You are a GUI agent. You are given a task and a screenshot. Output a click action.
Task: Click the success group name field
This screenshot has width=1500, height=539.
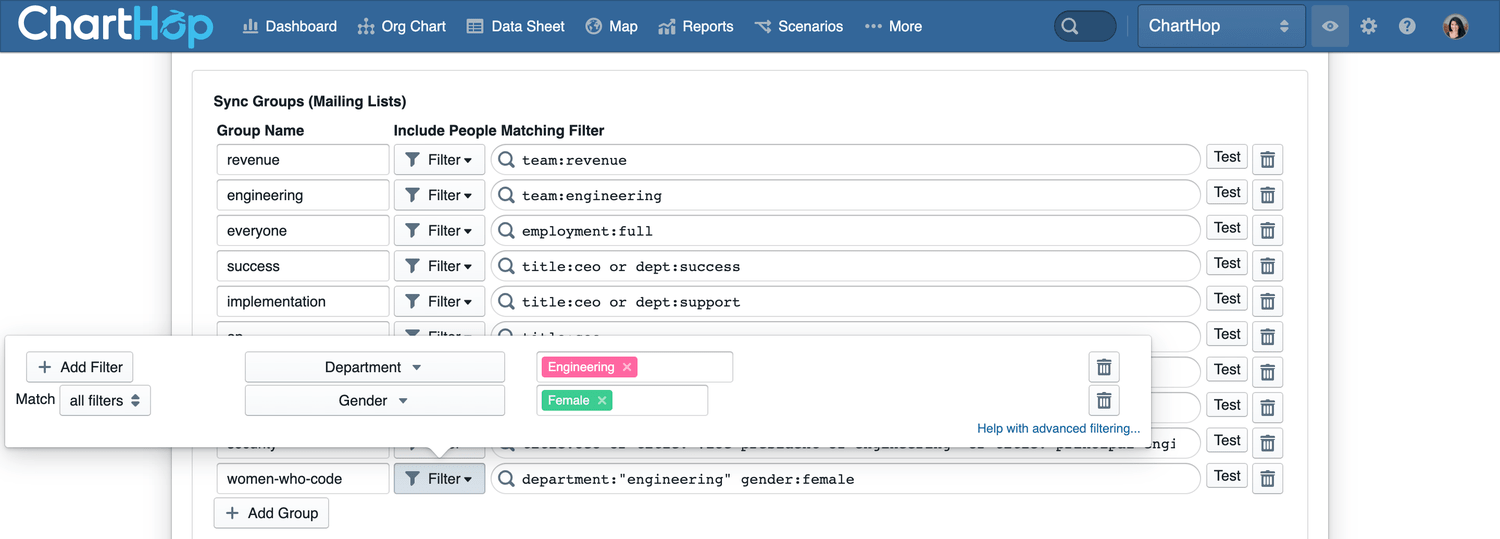303,266
